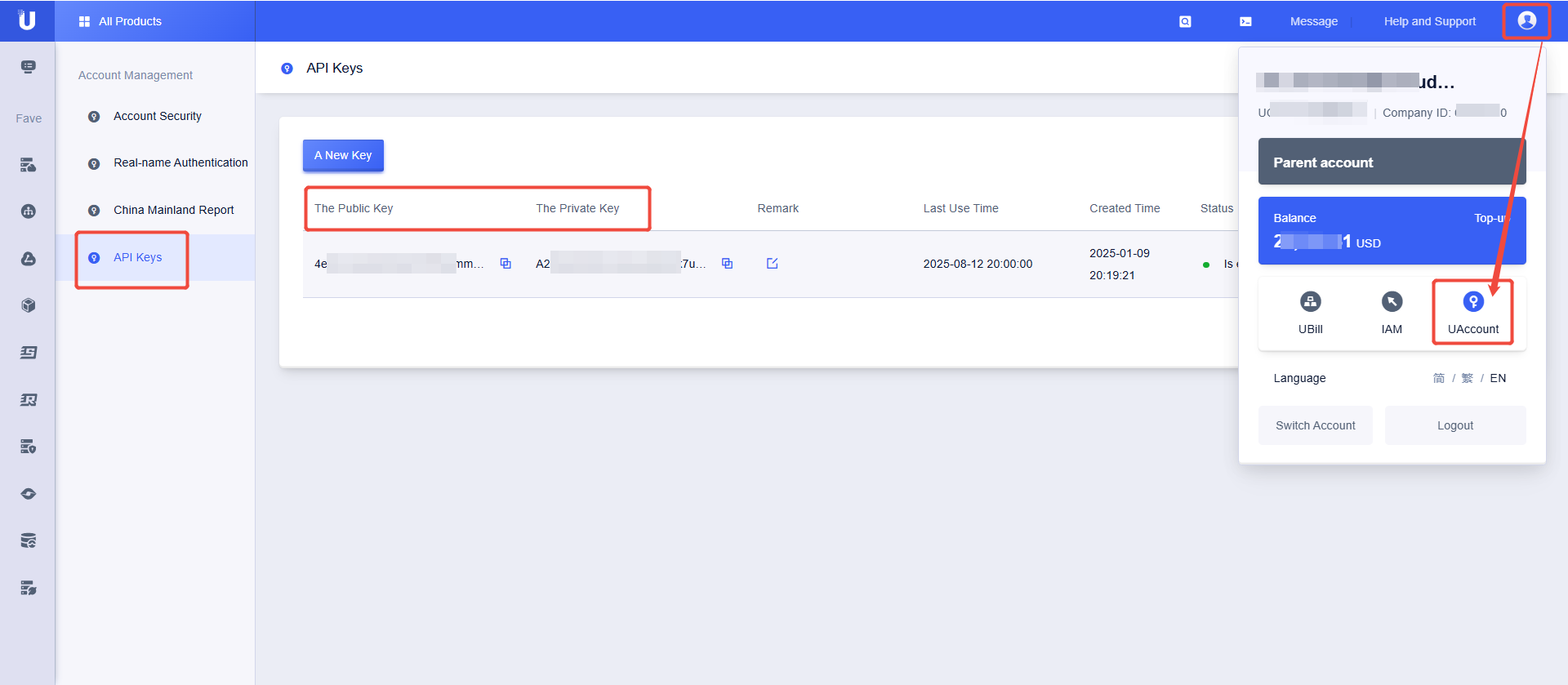Viewport: 1568px width, 685px height.
Task: Copy the public key value
Action: pos(506,264)
